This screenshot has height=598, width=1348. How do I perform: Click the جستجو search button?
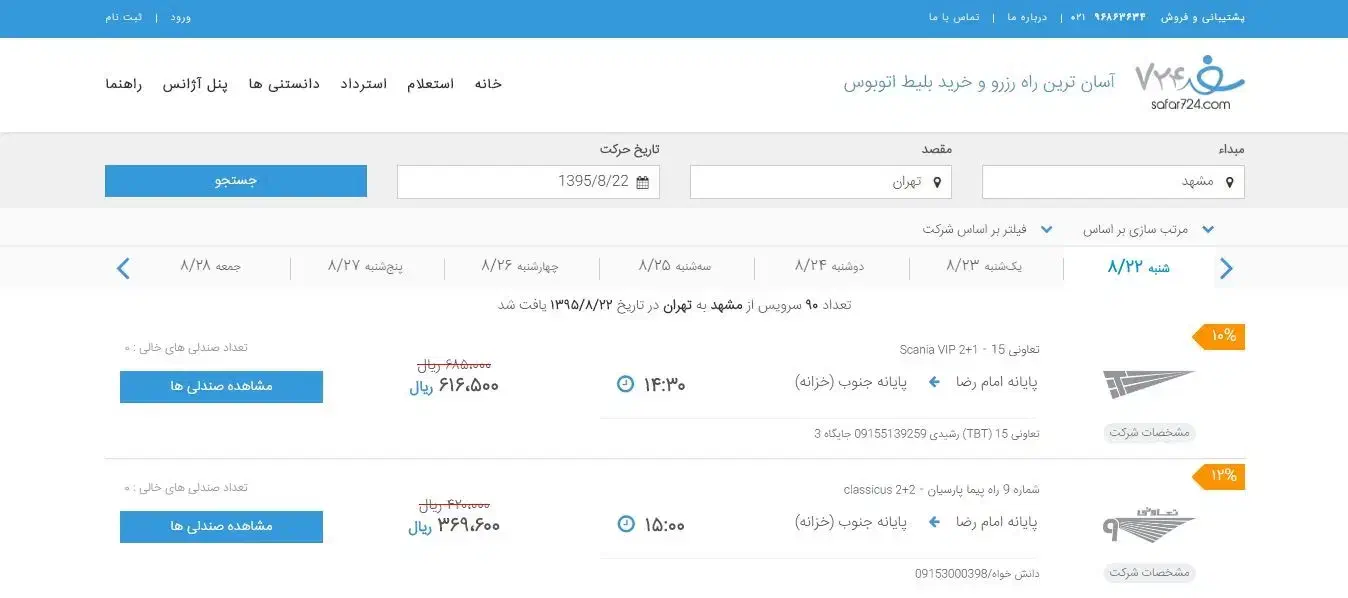click(x=235, y=180)
